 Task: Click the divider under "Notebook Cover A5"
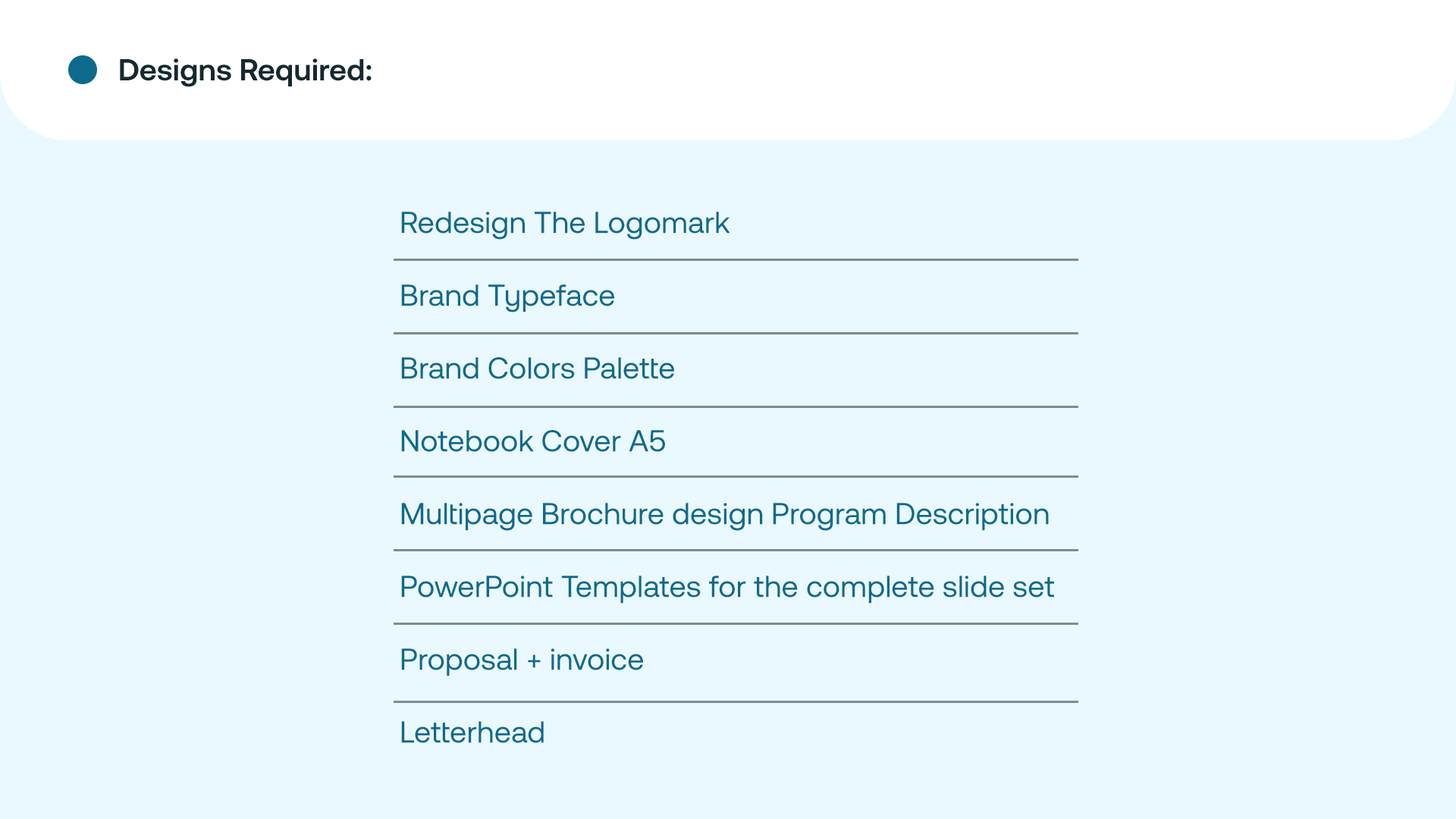pos(736,476)
